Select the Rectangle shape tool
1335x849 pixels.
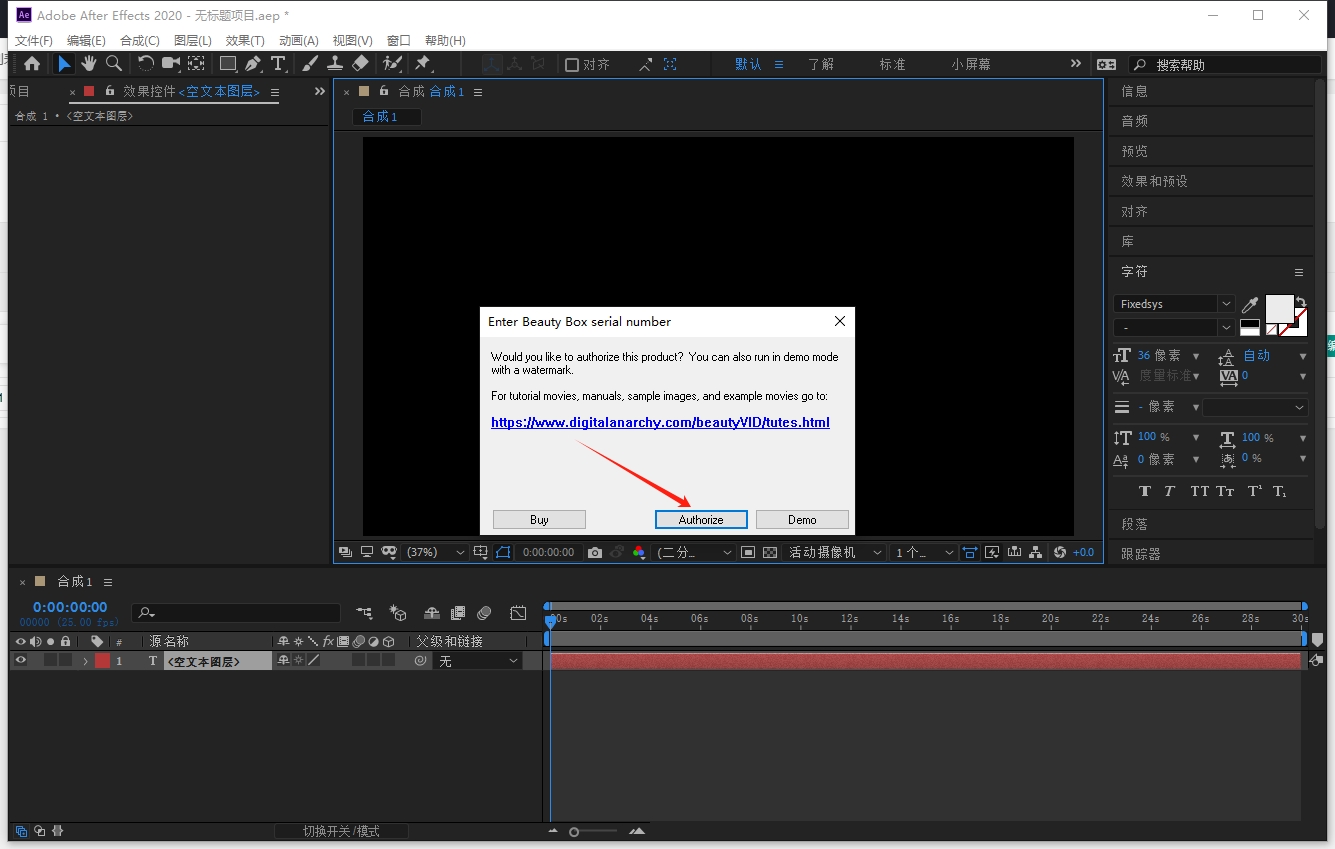[x=229, y=64]
